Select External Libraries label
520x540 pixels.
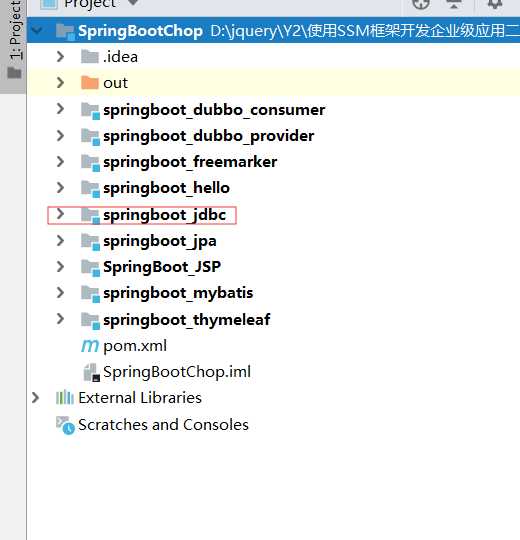click(x=140, y=398)
